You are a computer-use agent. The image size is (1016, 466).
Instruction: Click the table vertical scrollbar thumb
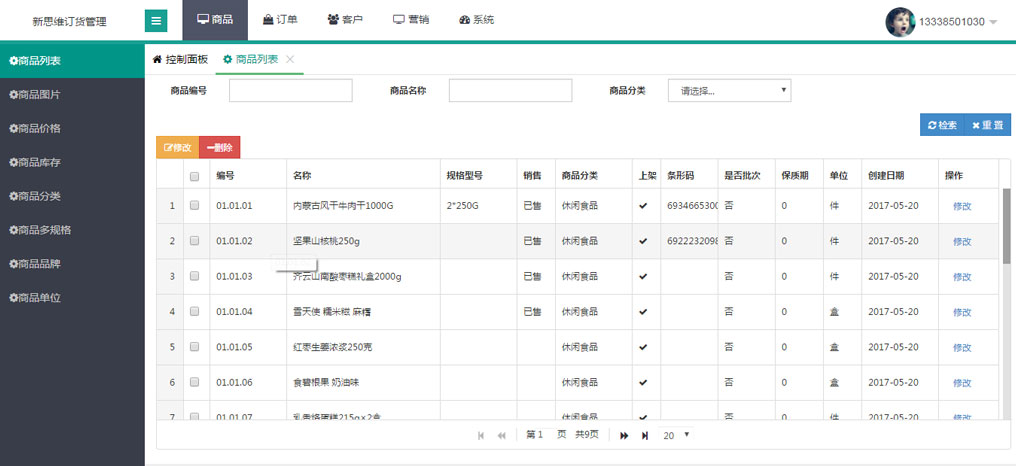pyautogui.click(x=1006, y=226)
